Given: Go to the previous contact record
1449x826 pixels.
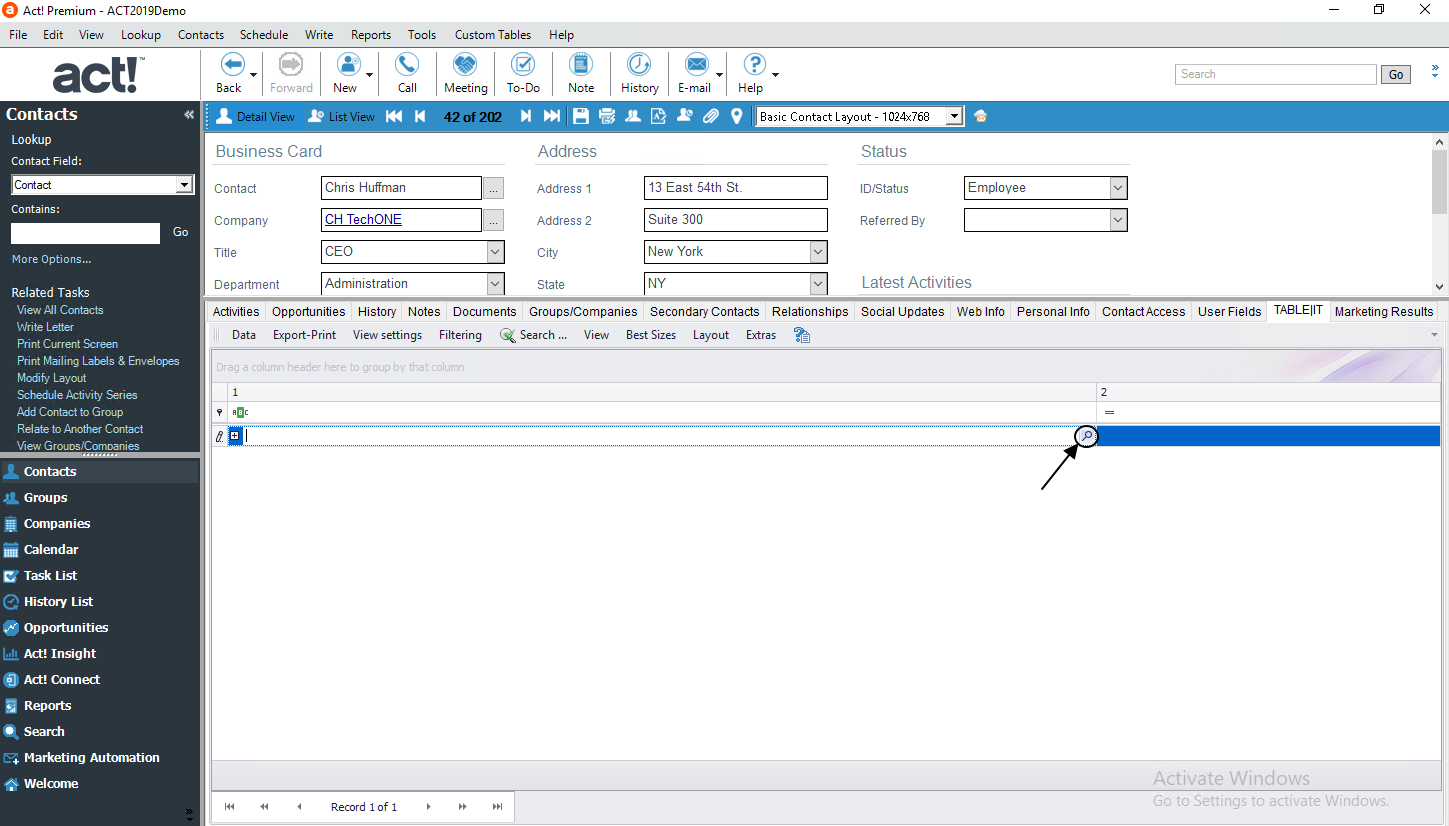Looking at the screenshot, I should (420, 117).
